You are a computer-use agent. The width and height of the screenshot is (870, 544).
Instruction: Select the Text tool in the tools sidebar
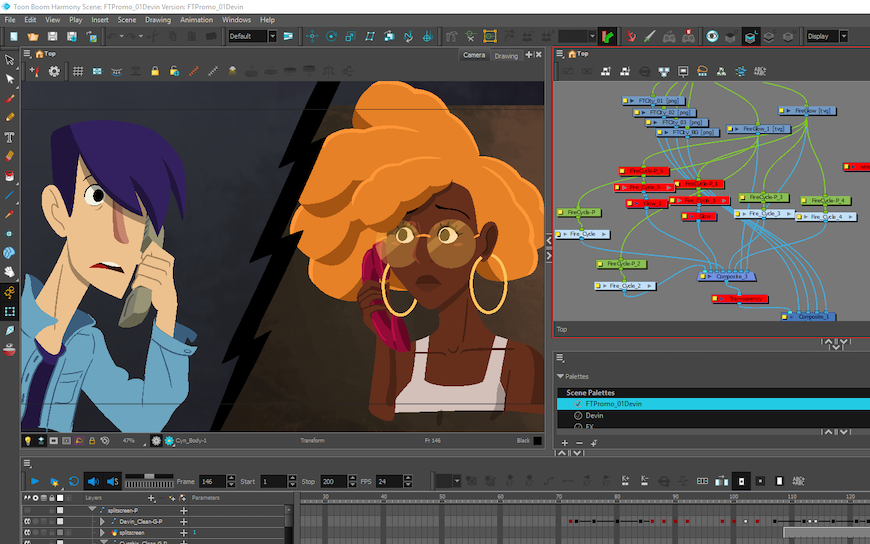point(10,137)
